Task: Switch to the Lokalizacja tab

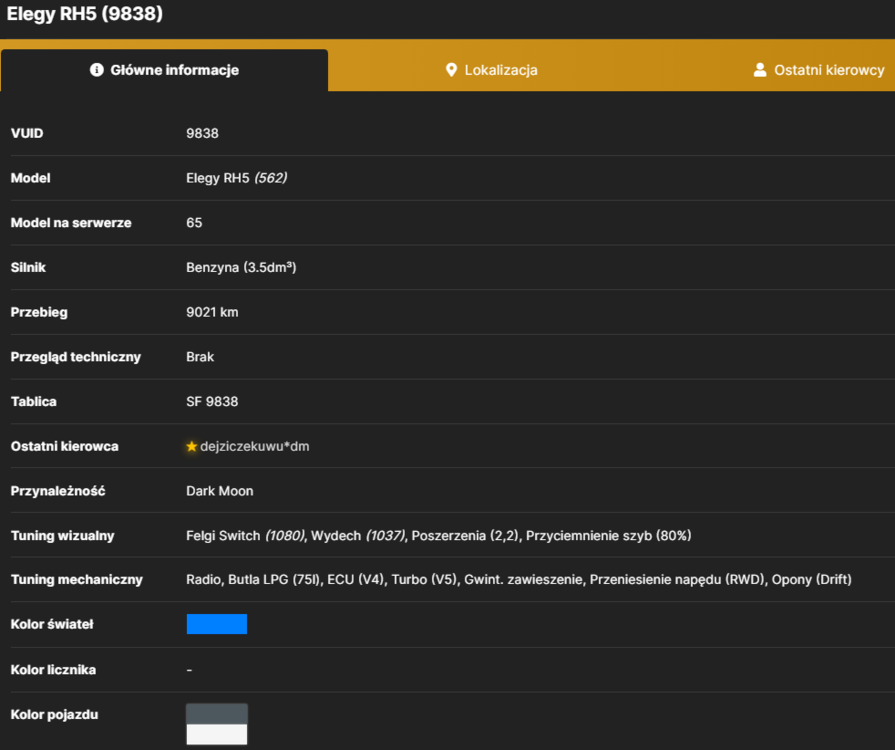Action: [491, 70]
